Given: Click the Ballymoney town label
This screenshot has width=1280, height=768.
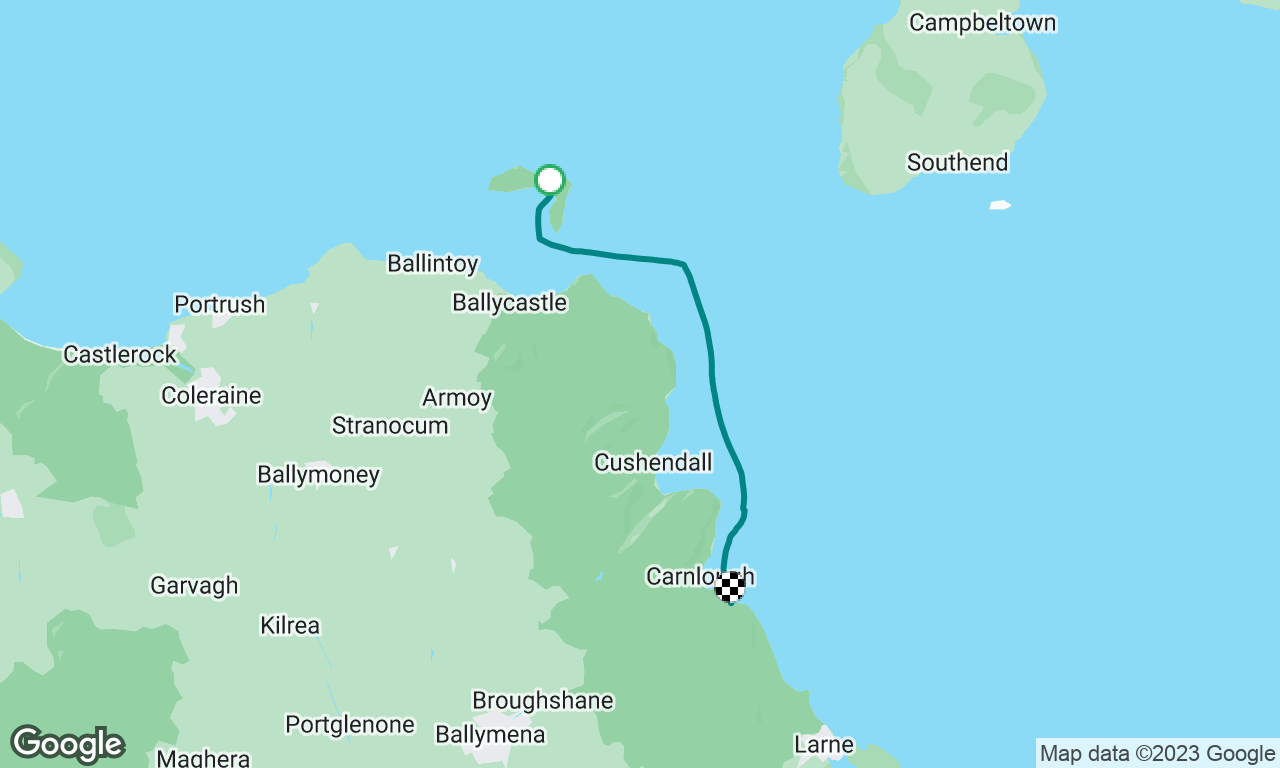Looking at the screenshot, I should tap(318, 475).
